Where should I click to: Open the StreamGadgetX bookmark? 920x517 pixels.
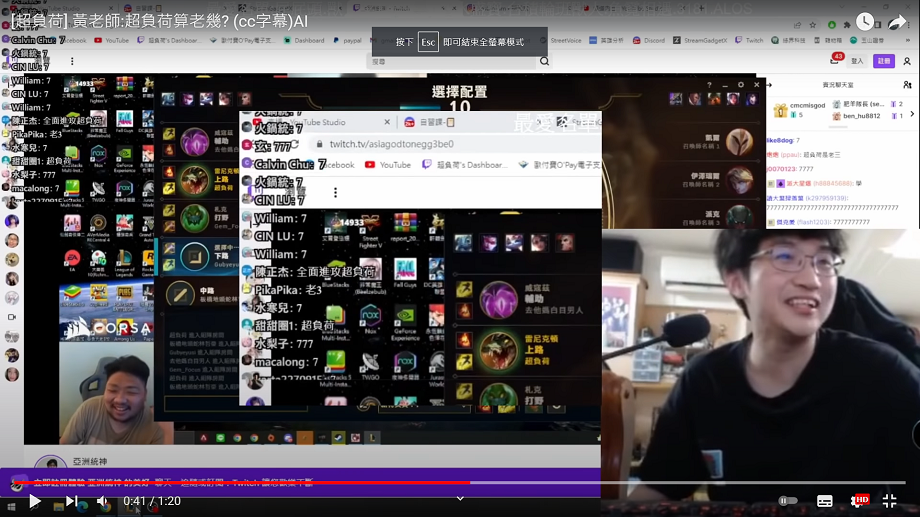pos(700,40)
